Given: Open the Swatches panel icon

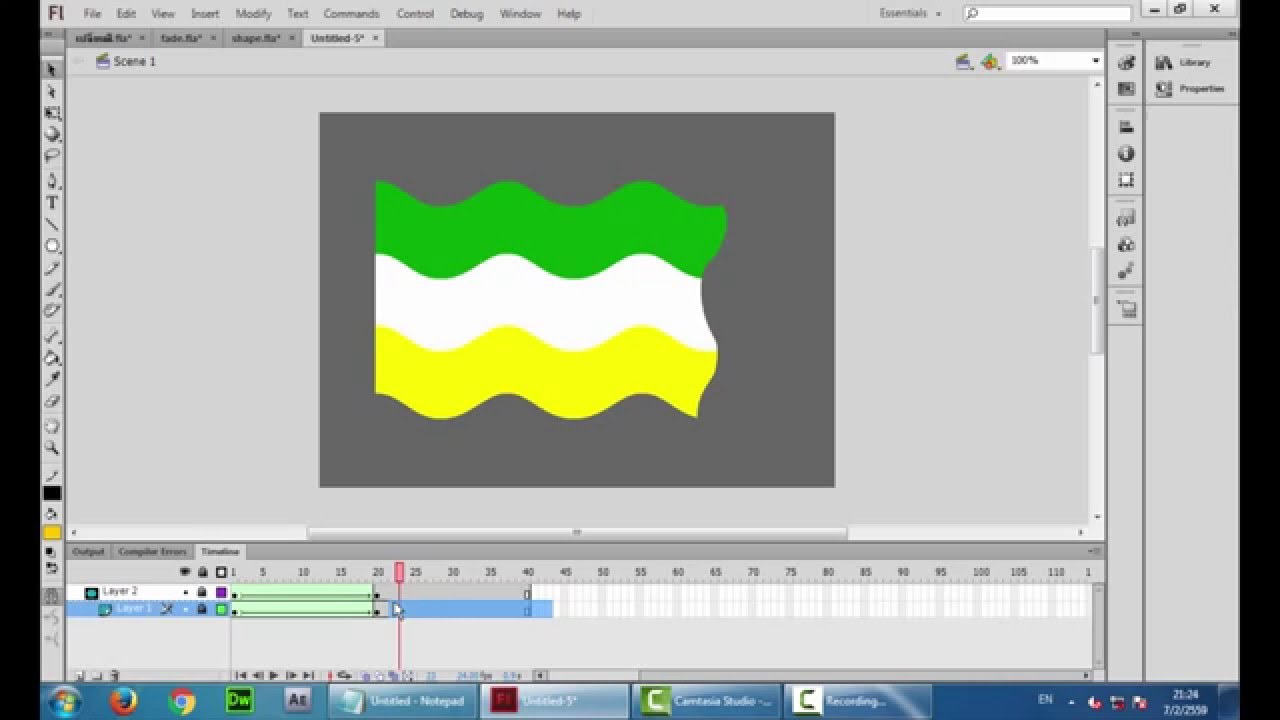Looking at the screenshot, I should point(1126,89).
